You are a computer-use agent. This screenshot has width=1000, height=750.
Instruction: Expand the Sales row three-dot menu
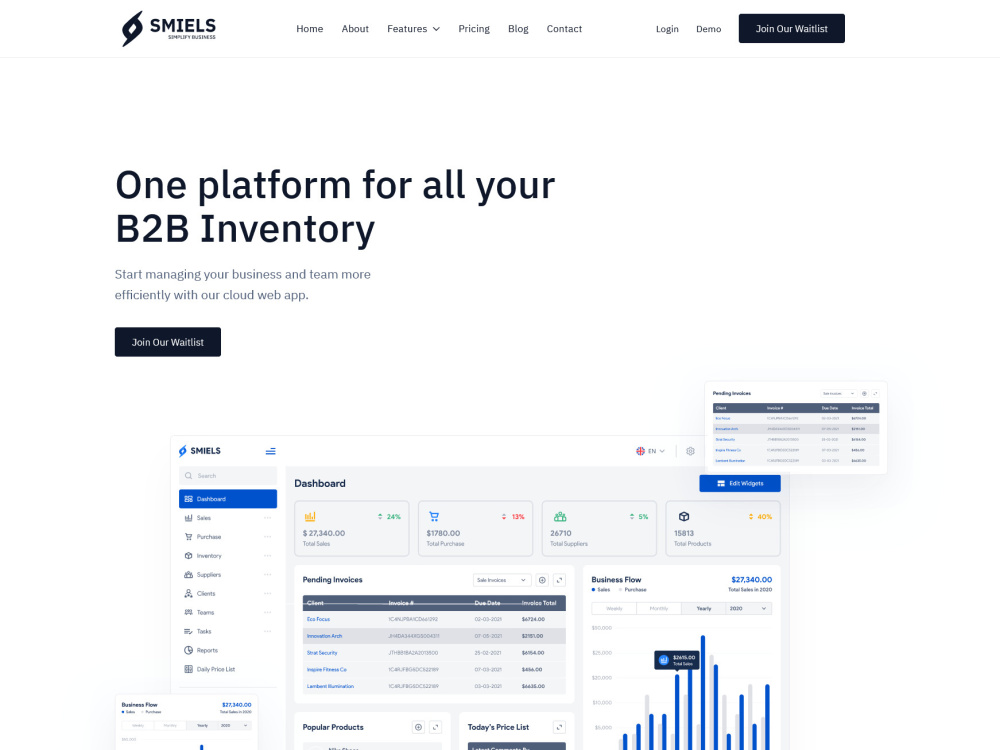point(267,518)
